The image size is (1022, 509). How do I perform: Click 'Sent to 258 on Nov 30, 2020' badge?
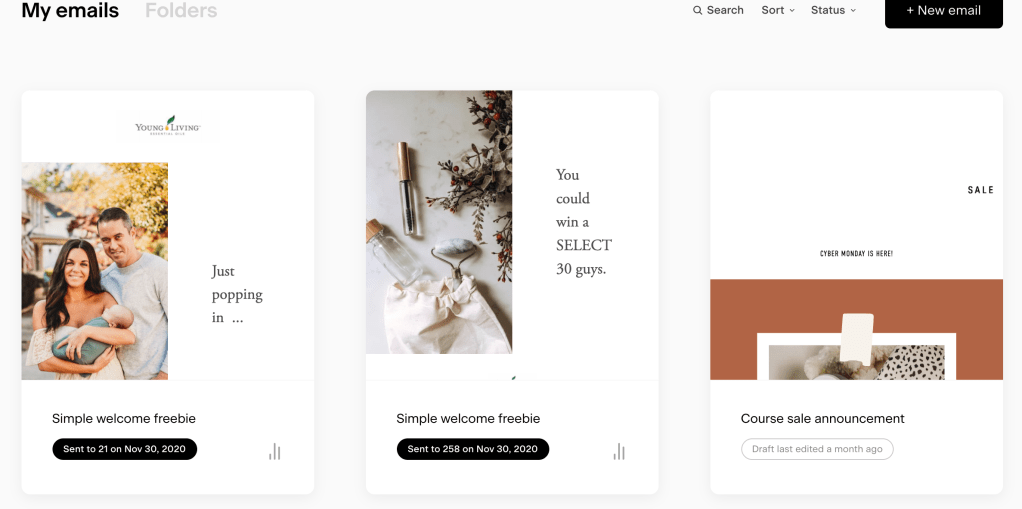472,449
